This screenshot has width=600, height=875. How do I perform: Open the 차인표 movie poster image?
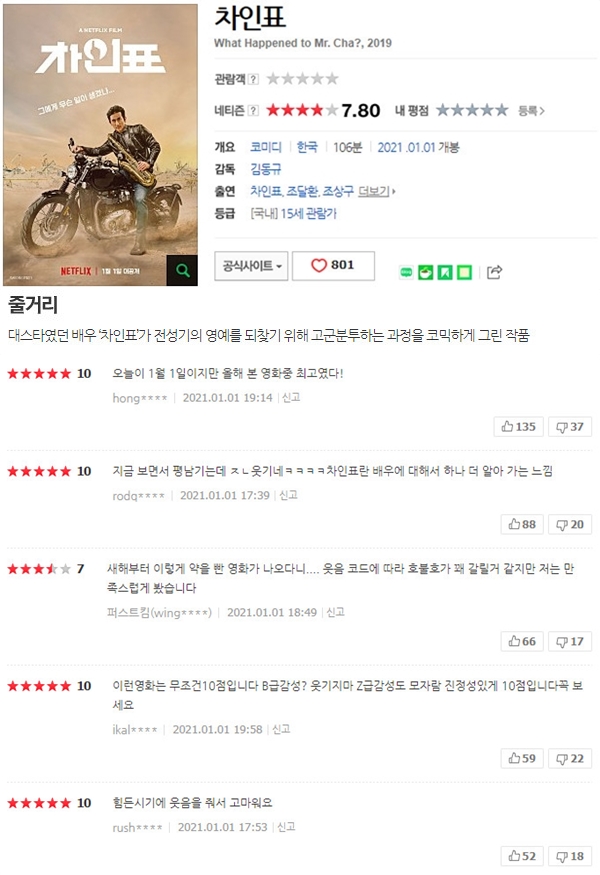tap(100, 145)
